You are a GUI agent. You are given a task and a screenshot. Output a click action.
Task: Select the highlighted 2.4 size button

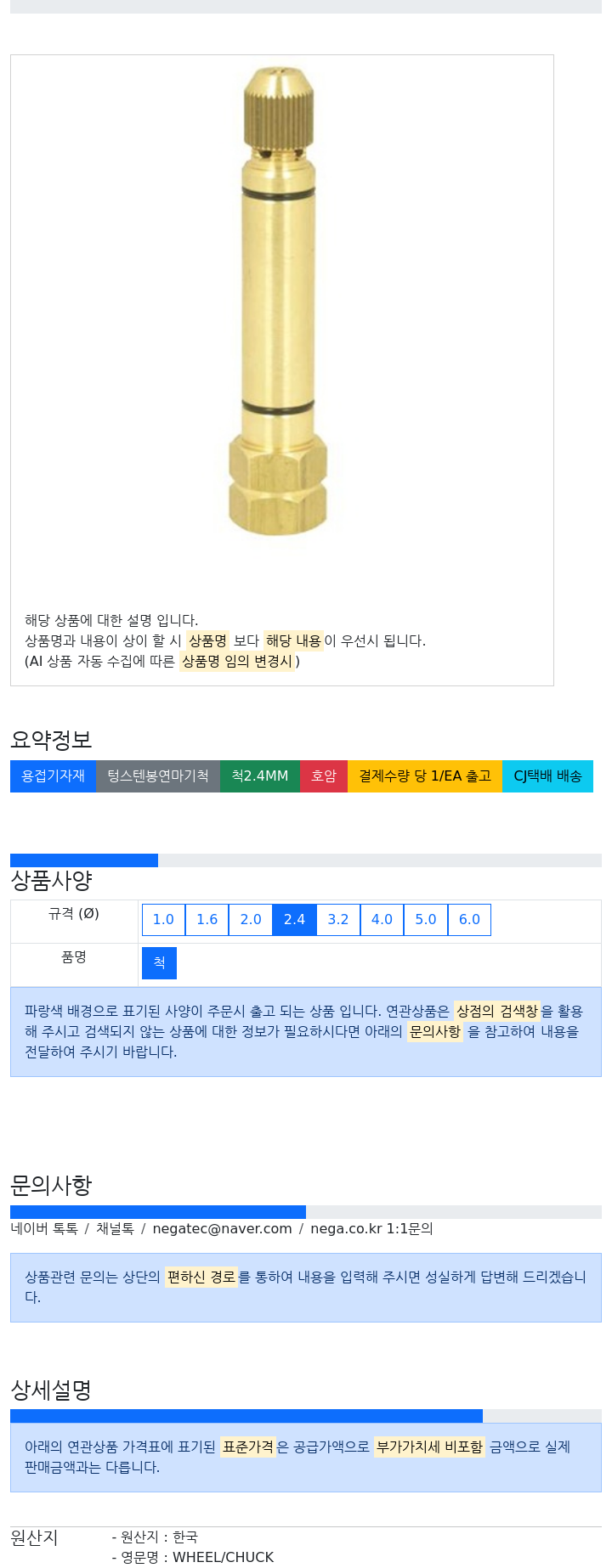tap(294, 919)
